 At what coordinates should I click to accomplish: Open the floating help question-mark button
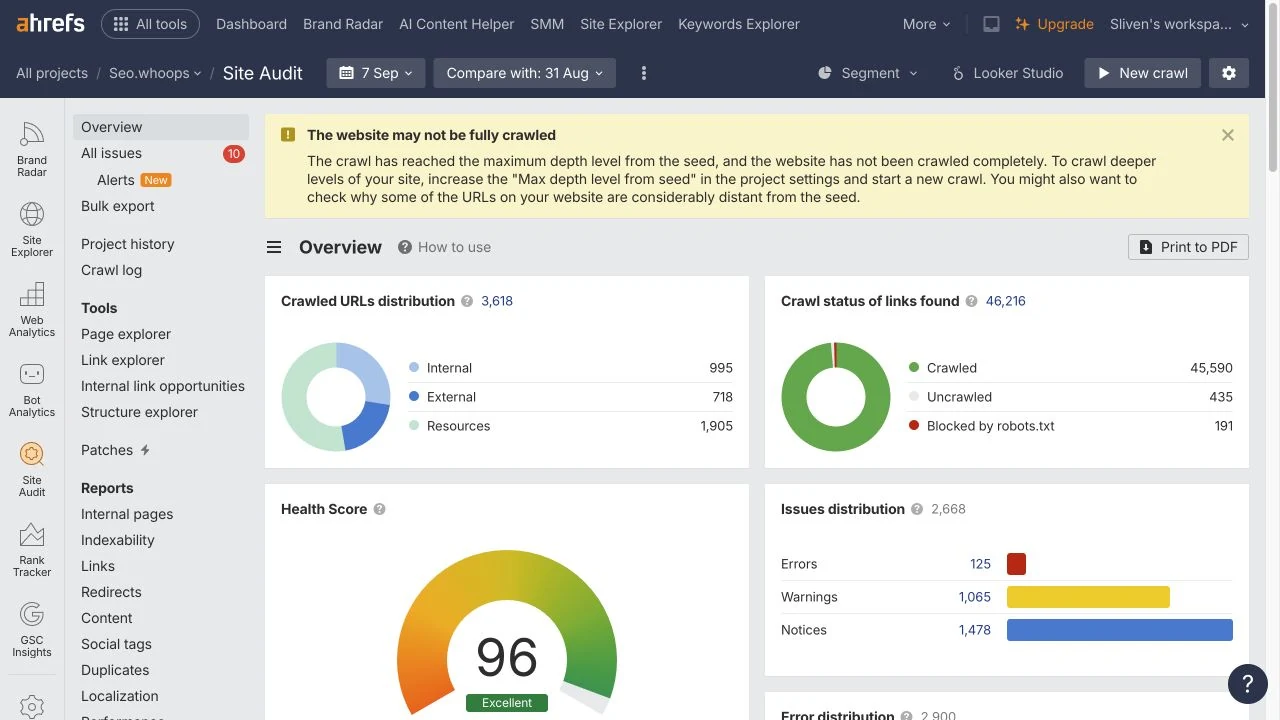(1247, 684)
